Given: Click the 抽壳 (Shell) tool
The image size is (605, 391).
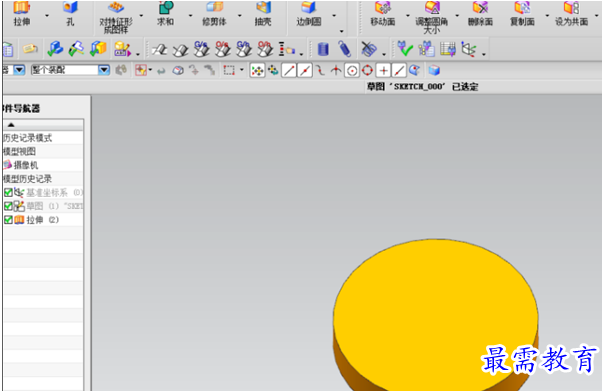Looking at the screenshot, I should coord(263,14).
